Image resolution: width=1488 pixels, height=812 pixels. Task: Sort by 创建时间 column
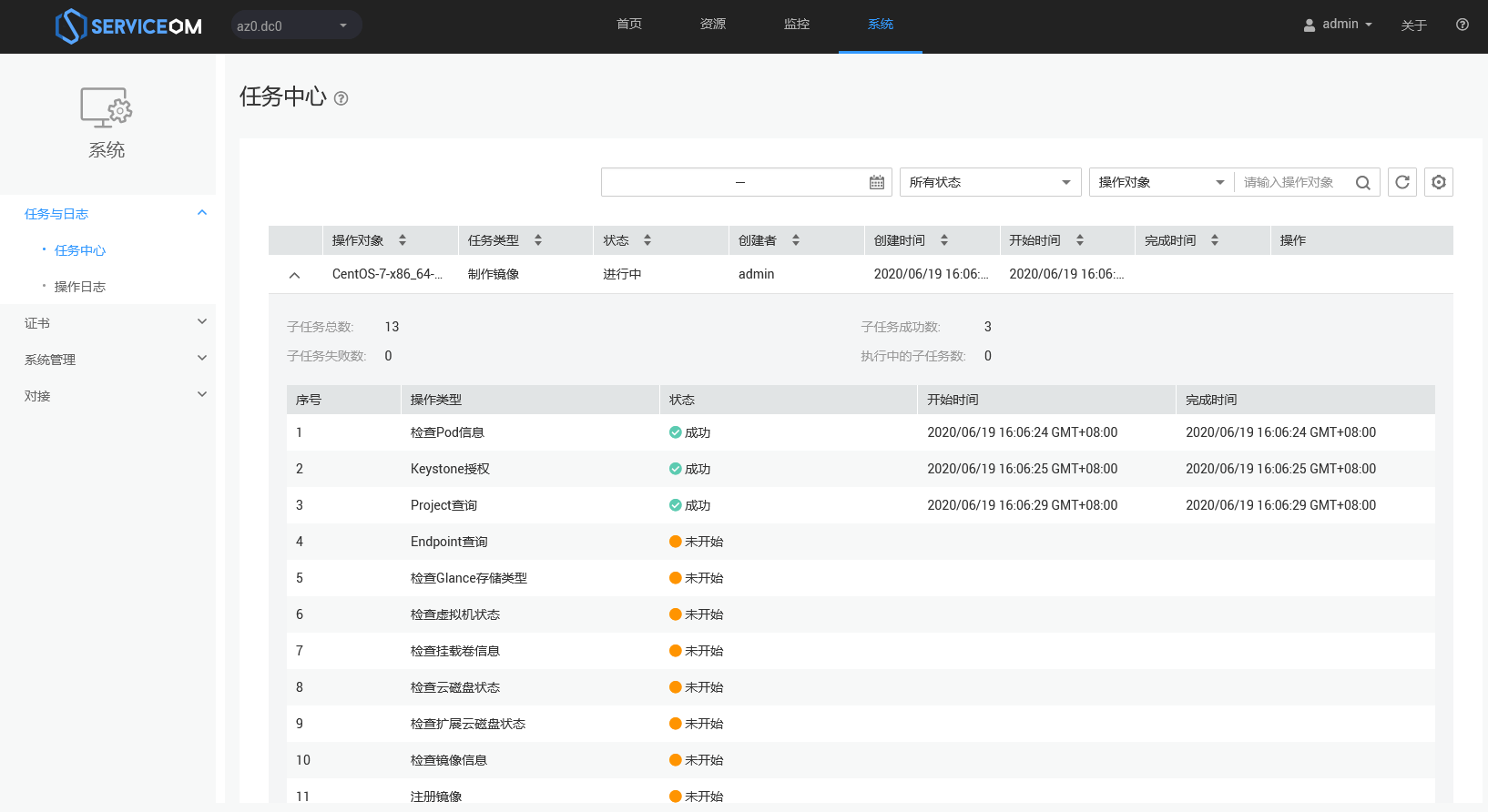click(944, 240)
